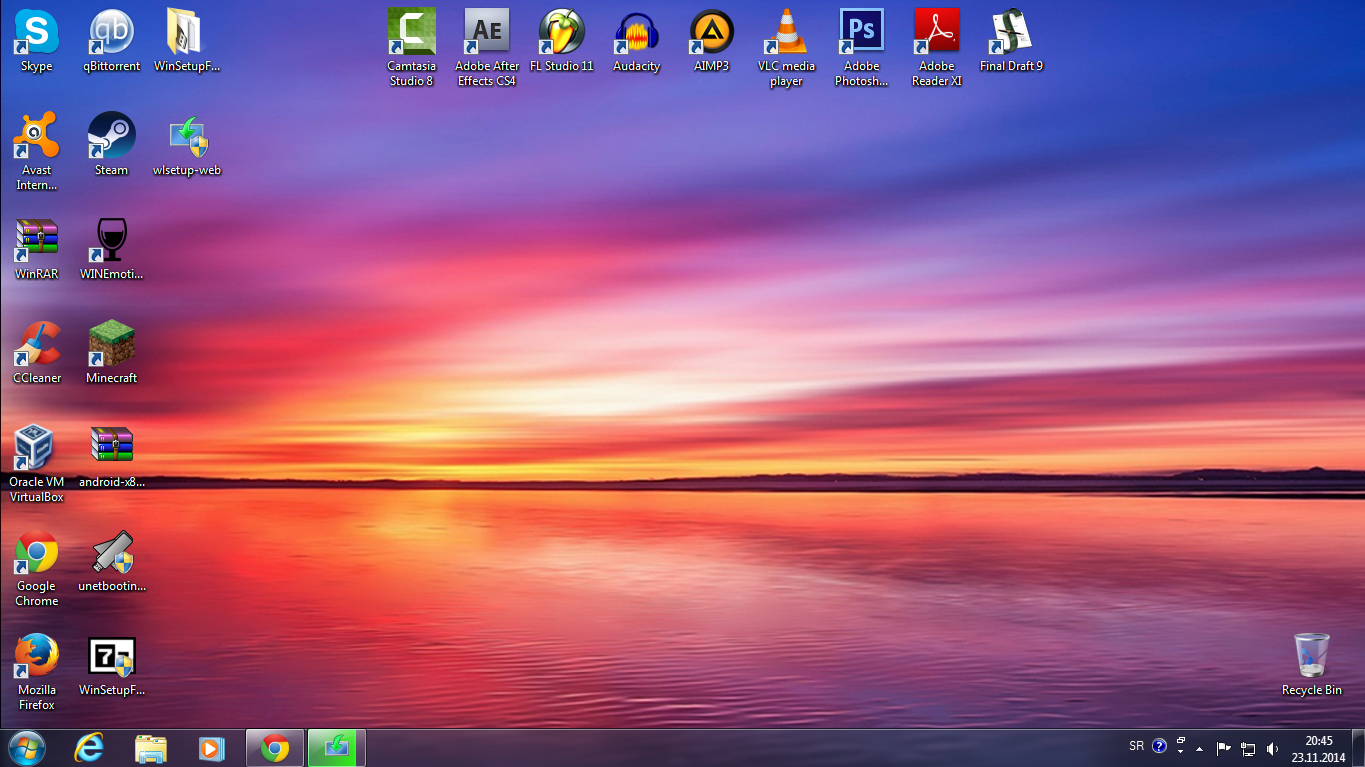Select the unetbootin USB icon
The height and width of the screenshot is (767, 1365).
[x=112, y=560]
